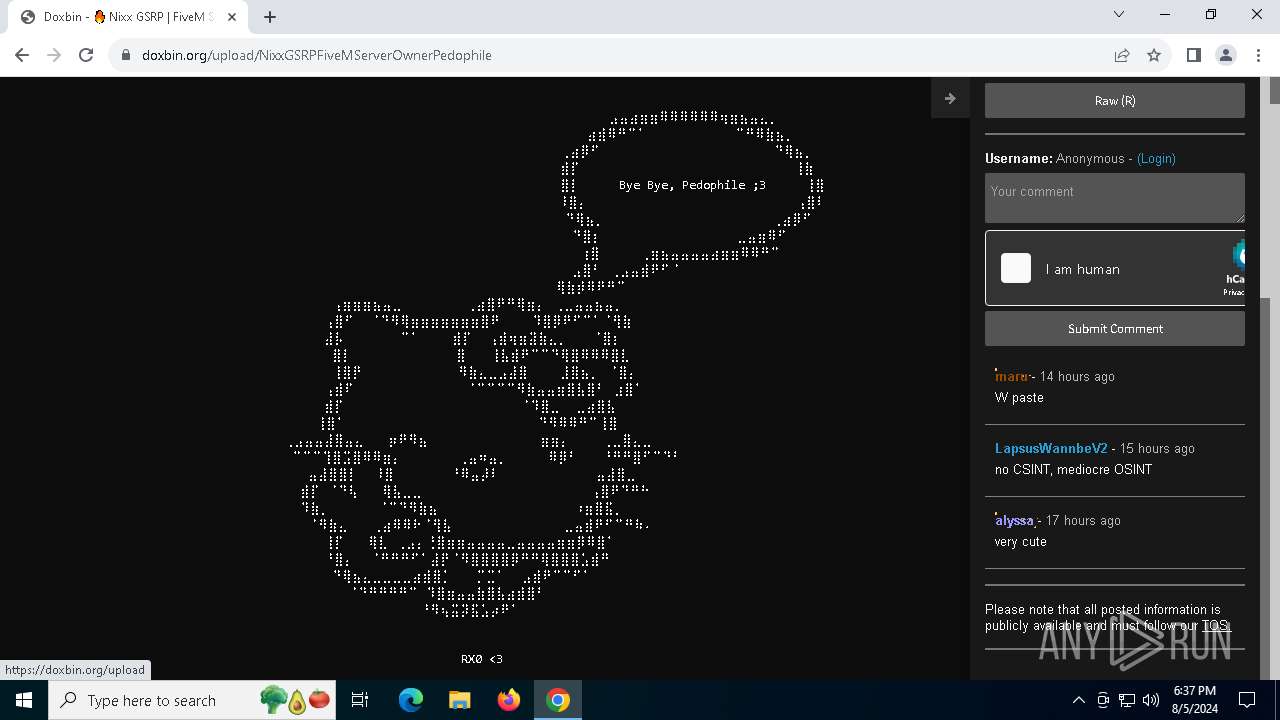This screenshot has height=720, width=1280.
Task: Open alyssa user profile
Action: point(1014,520)
